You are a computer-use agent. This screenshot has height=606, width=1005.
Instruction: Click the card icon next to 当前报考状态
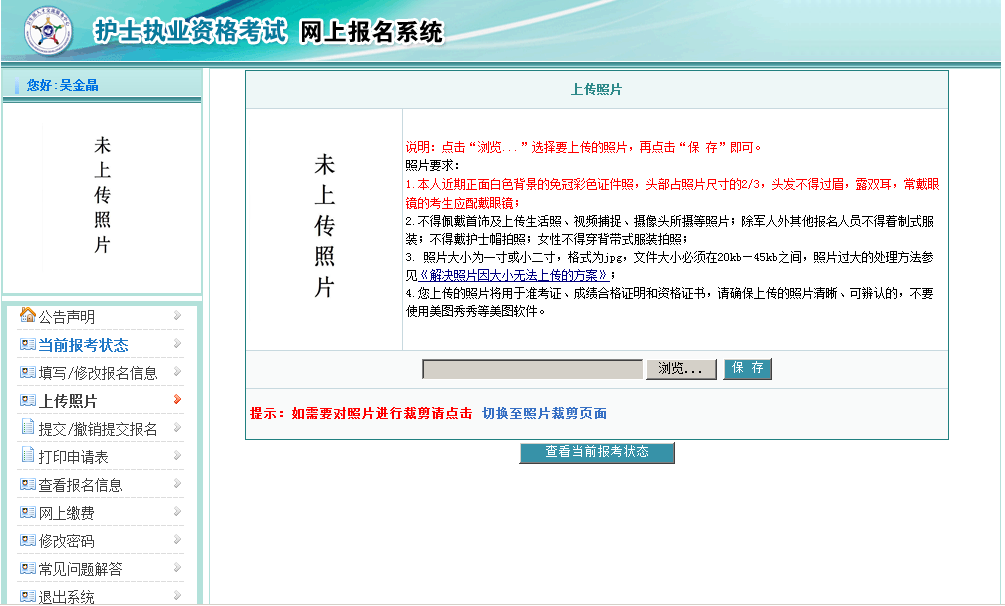coord(27,345)
